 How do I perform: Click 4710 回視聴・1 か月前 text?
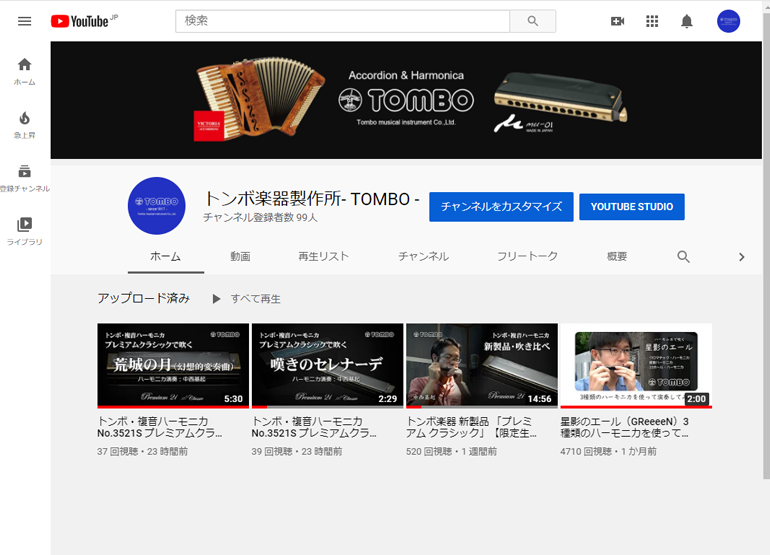[x=608, y=451]
